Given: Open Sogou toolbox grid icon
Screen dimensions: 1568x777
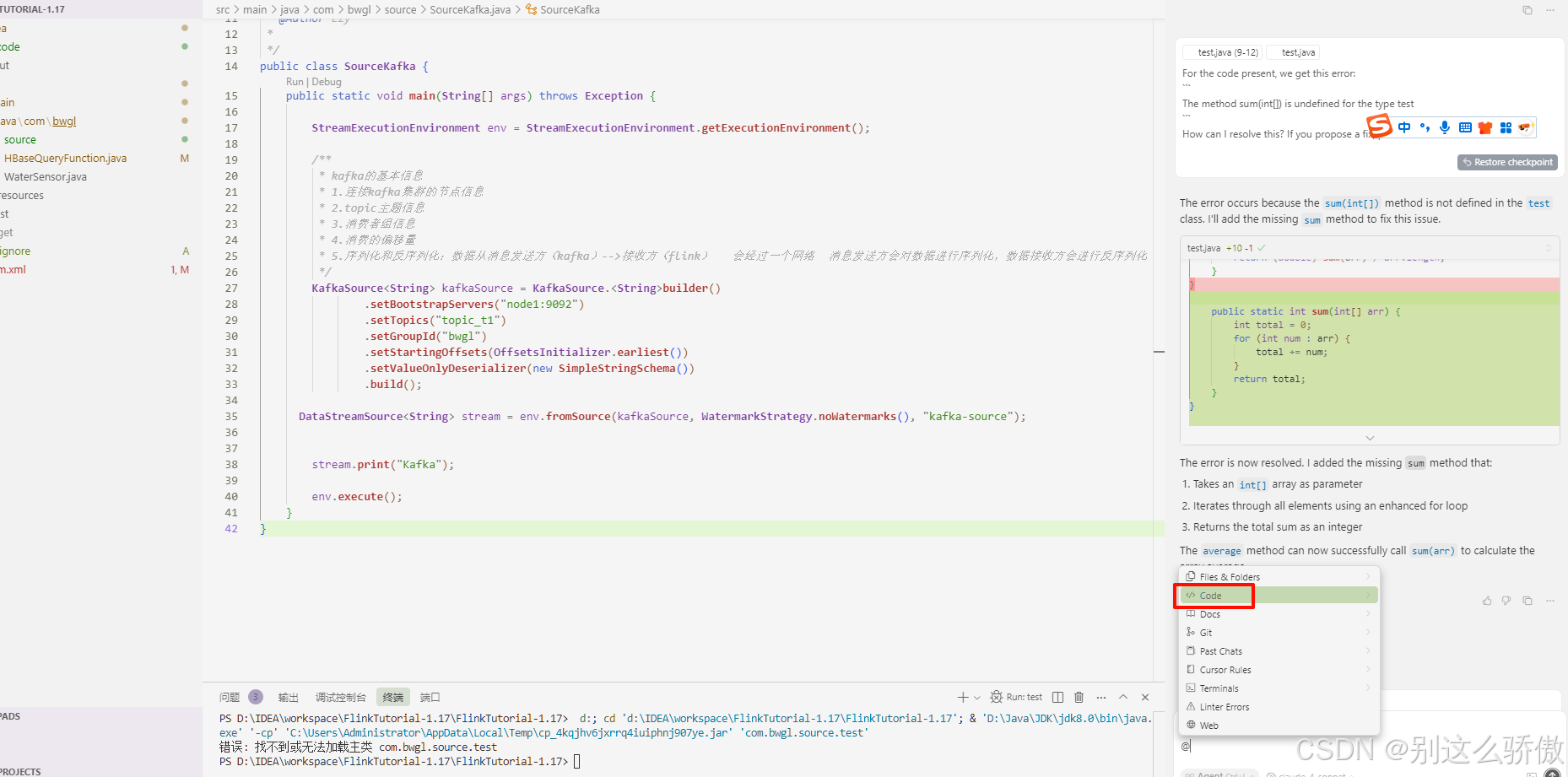Looking at the screenshot, I should (1506, 127).
